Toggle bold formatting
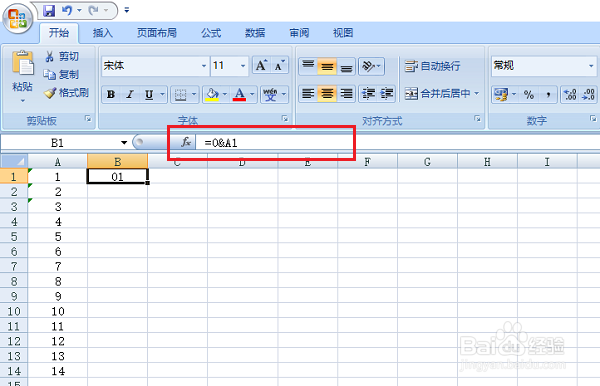This screenshot has width=600, height=386. pos(111,94)
